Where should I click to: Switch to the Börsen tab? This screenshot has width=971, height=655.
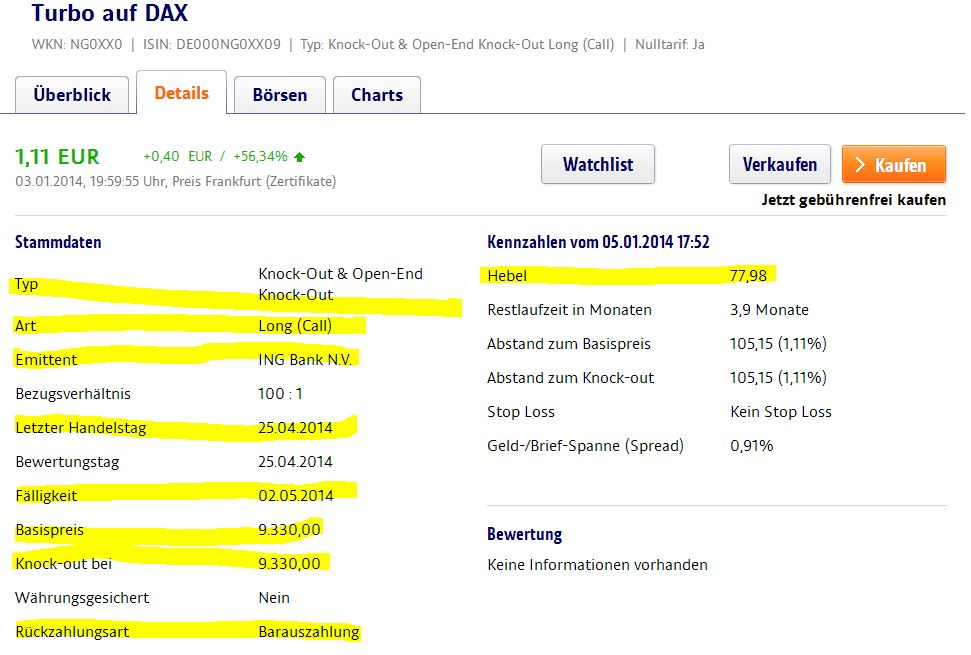pos(279,95)
